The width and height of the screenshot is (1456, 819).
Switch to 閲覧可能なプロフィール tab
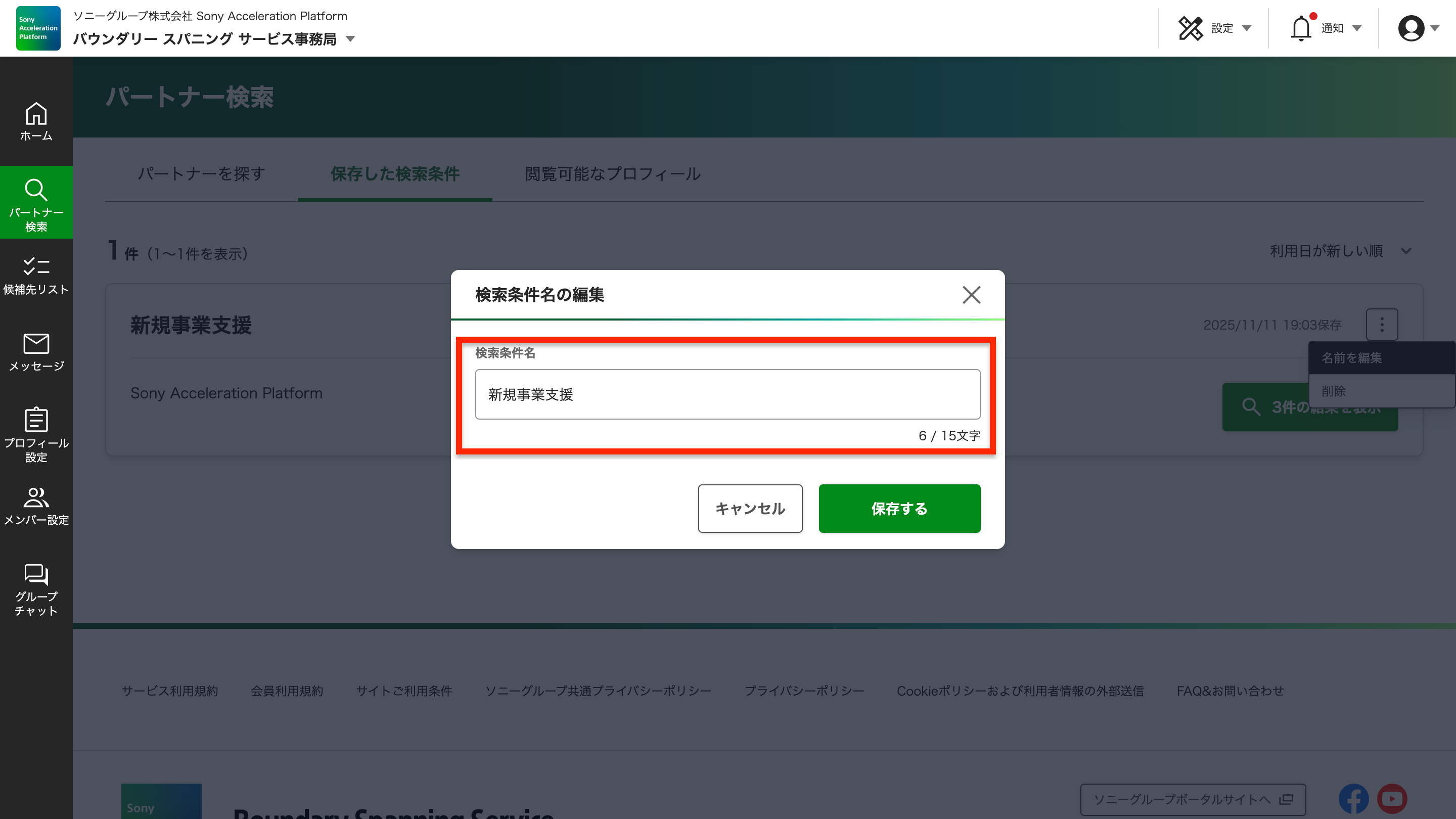[613, 173]
